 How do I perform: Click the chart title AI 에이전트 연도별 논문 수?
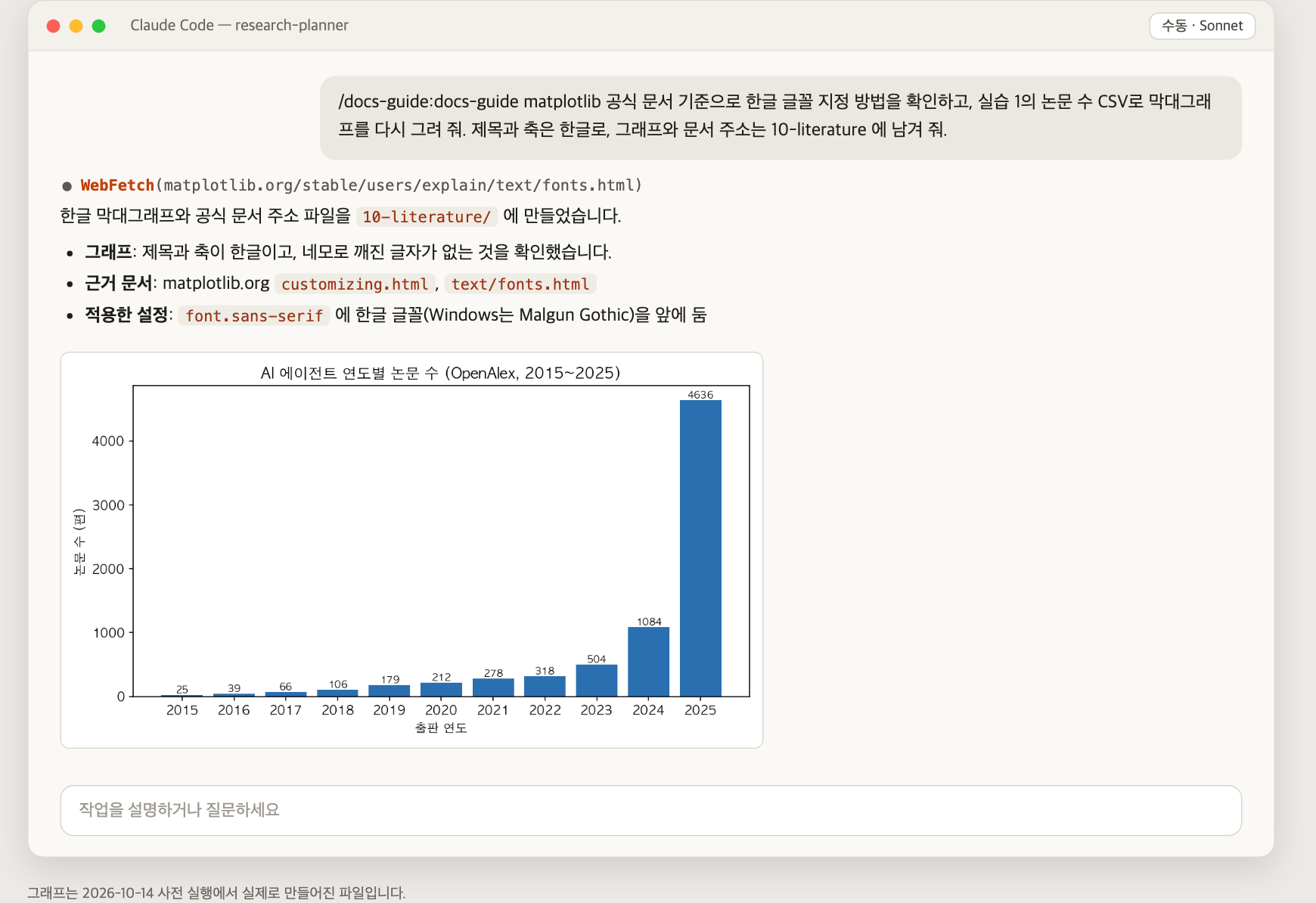point(440,373)
